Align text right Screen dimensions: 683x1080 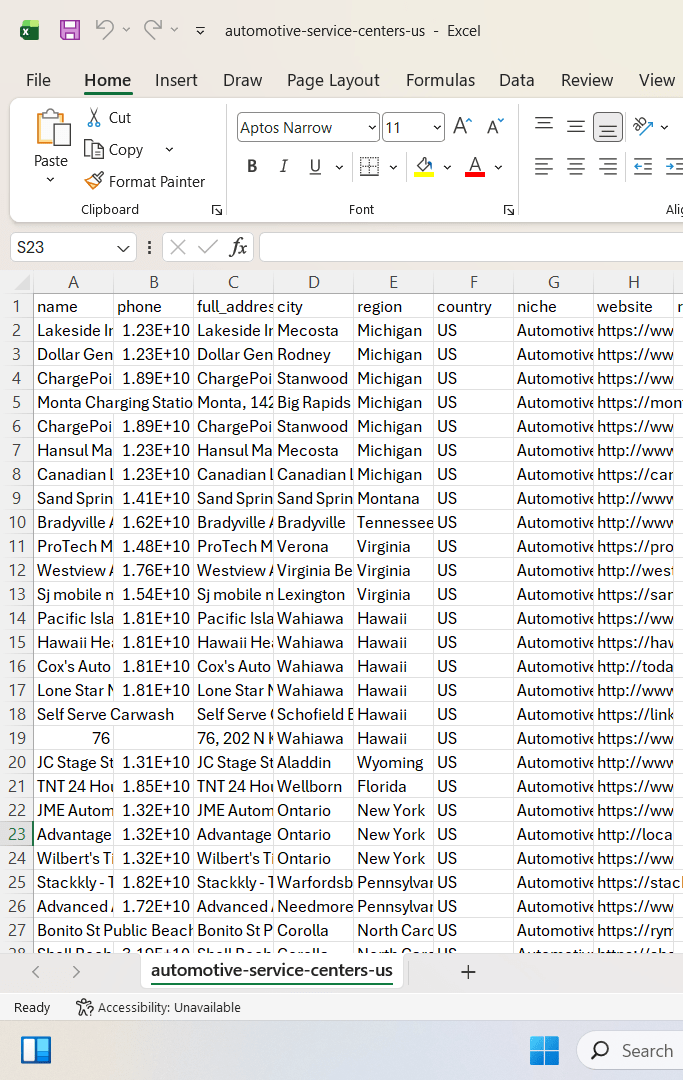coord(608,166)
